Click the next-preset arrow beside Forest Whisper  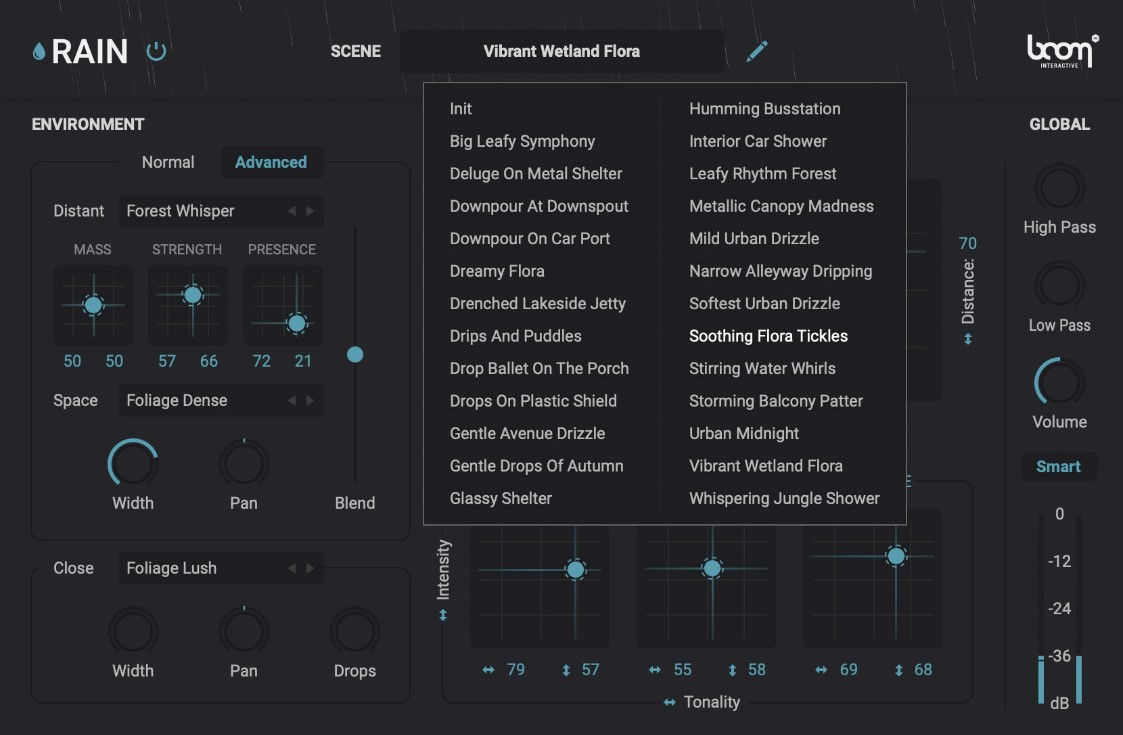[310, 211]
